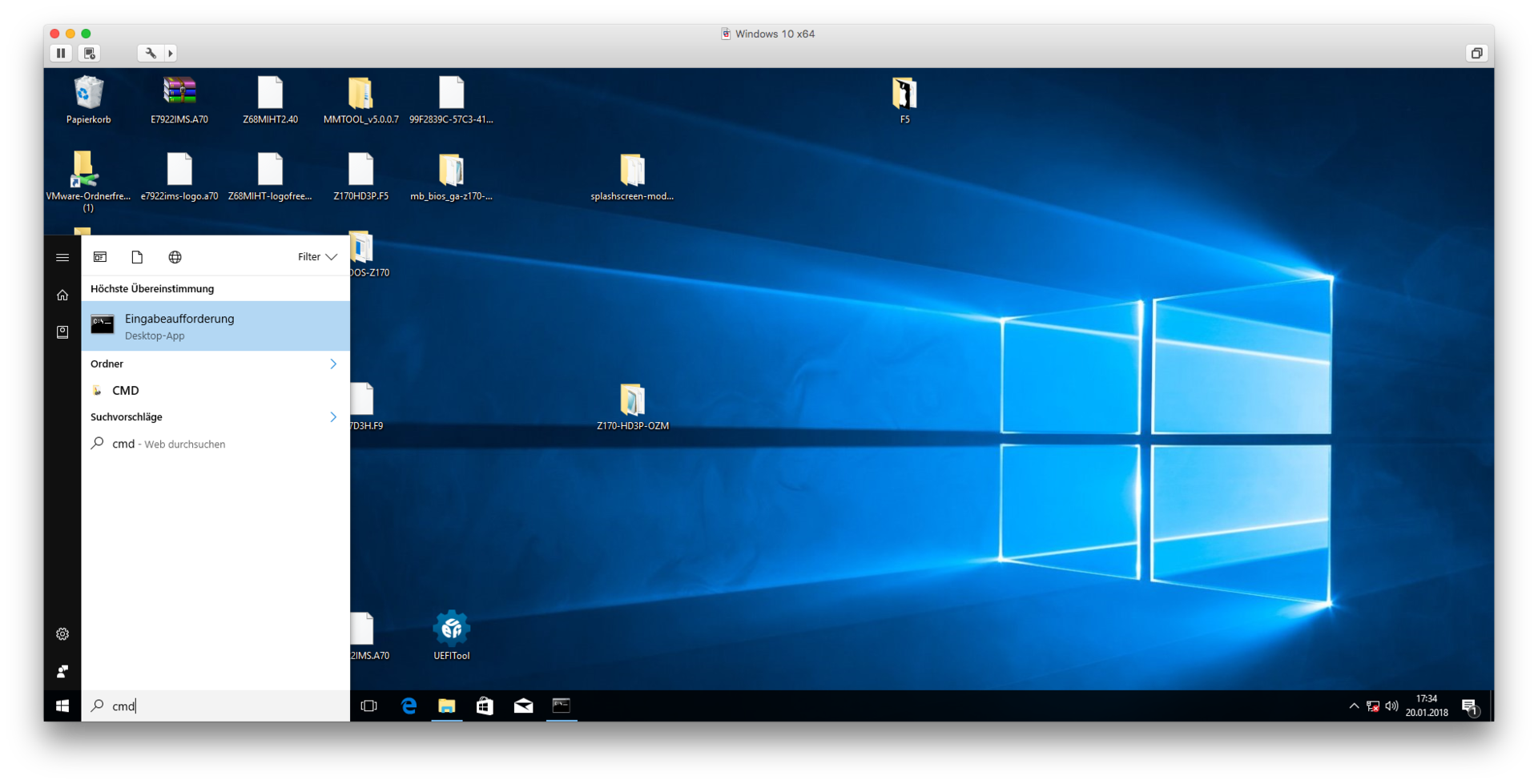Open the UEFITool desktop shortcut
Image resolution: width=1538 pixels, height=784 pixels.
click(451, 630)
